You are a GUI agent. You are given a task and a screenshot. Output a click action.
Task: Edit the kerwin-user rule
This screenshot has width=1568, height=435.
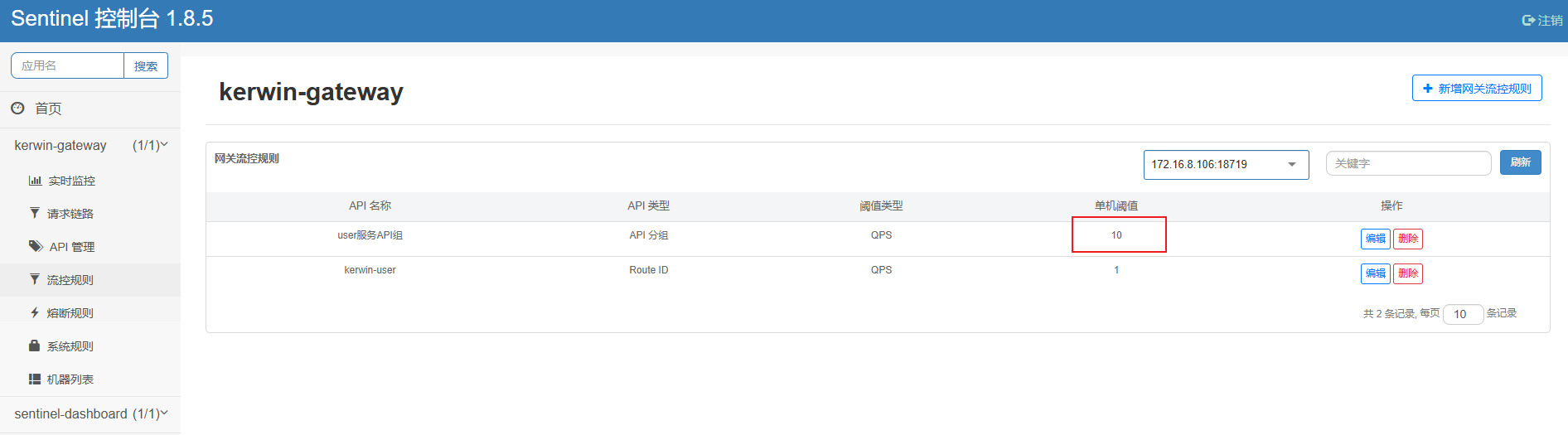(1375, 273)
